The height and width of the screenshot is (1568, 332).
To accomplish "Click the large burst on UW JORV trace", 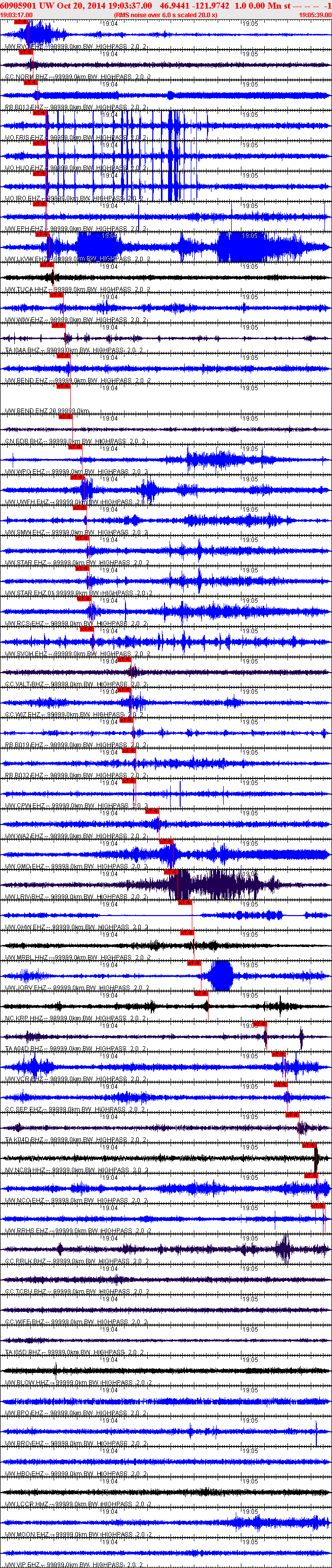I will tap(220, 976).
